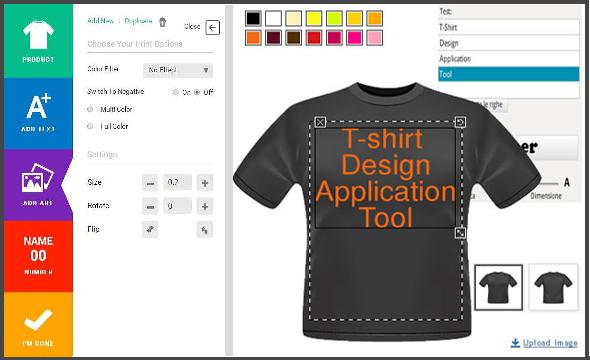Screen dimensions: 590x360
Task: Pick the white color swatch
Action: tap(273, 18)
